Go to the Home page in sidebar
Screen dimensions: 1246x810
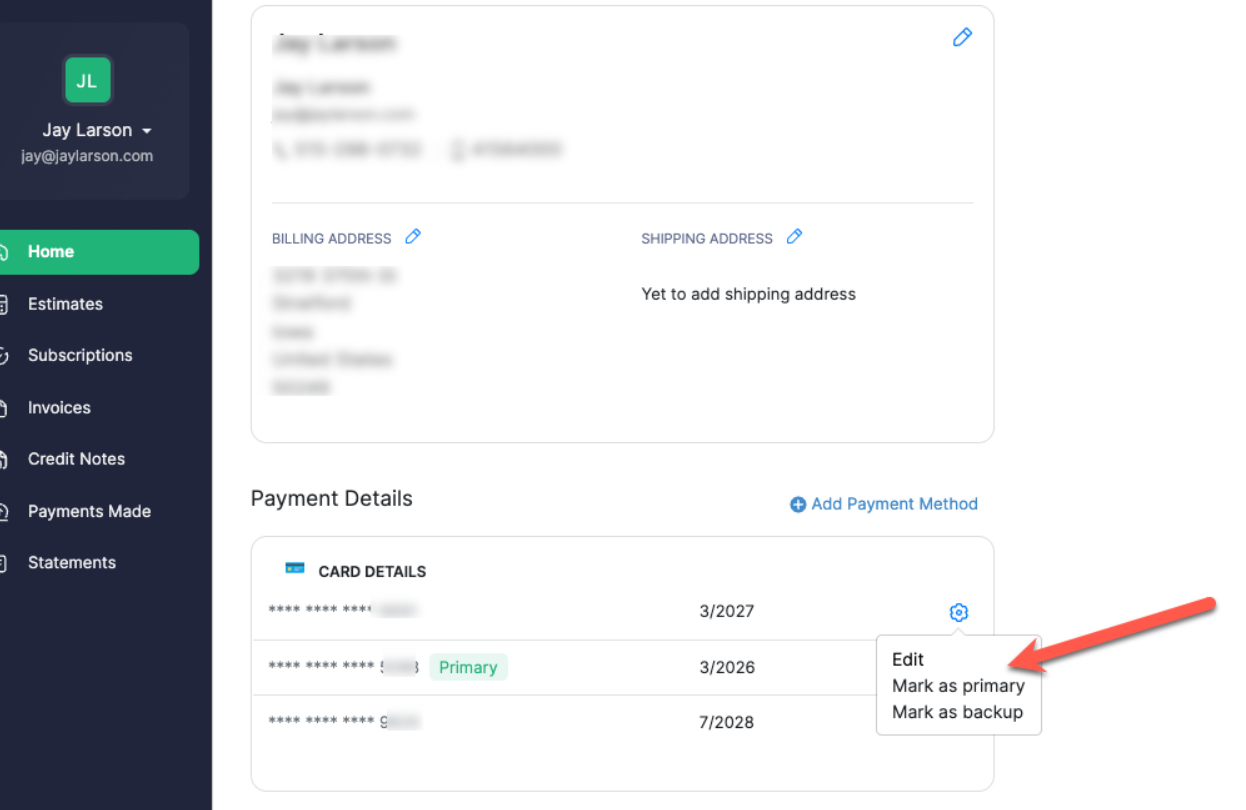pyautogui.click(x=51, y=252)
